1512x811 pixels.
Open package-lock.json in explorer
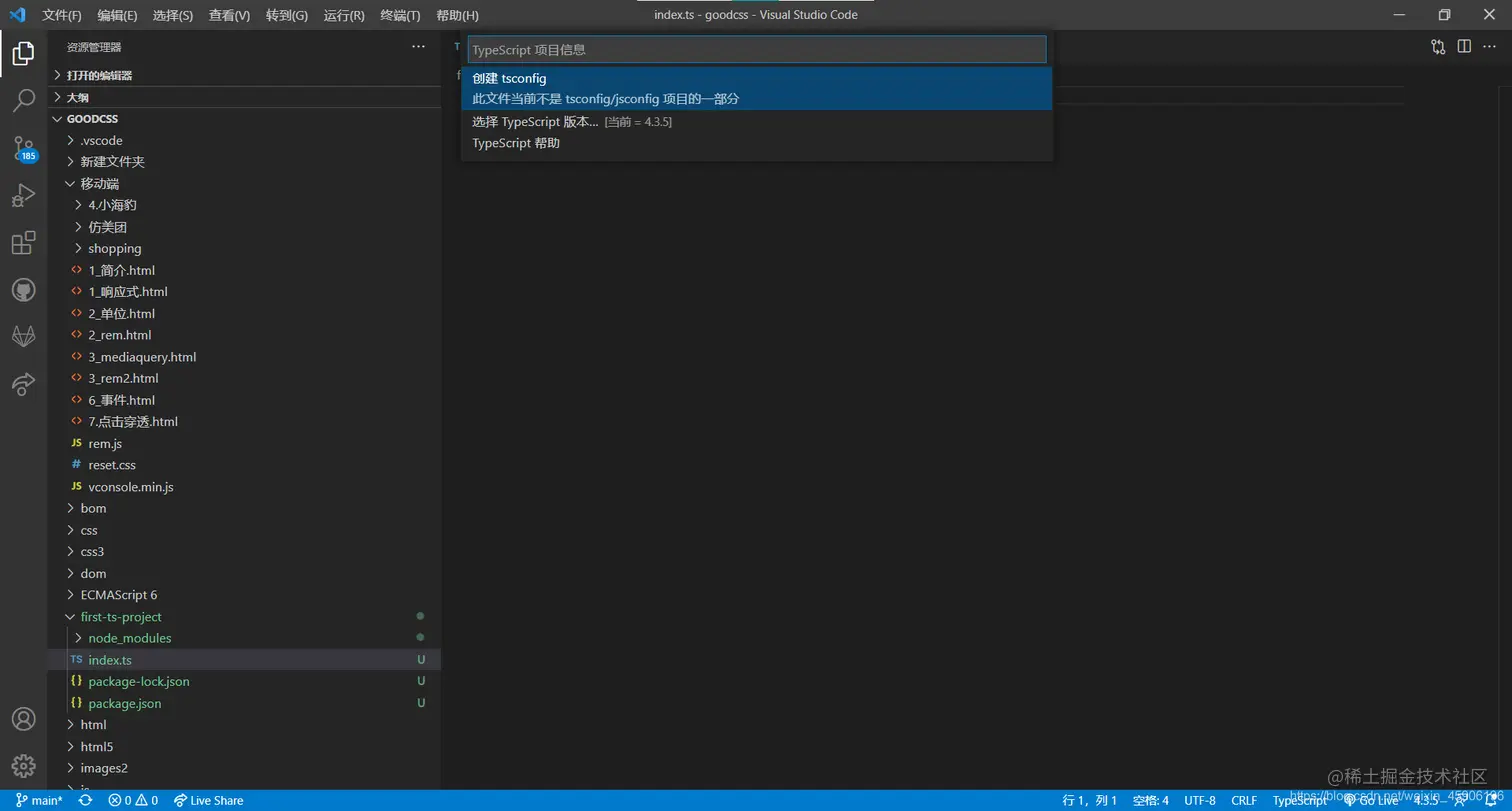point(246,681)
